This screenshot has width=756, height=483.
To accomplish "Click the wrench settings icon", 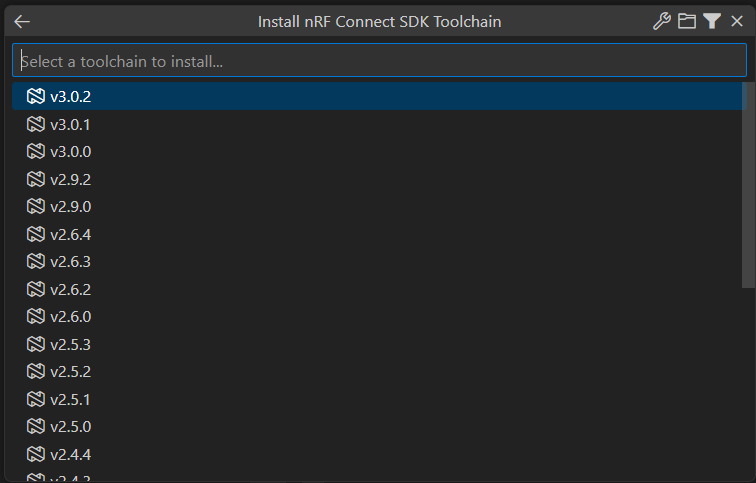I will pos(661,21).
